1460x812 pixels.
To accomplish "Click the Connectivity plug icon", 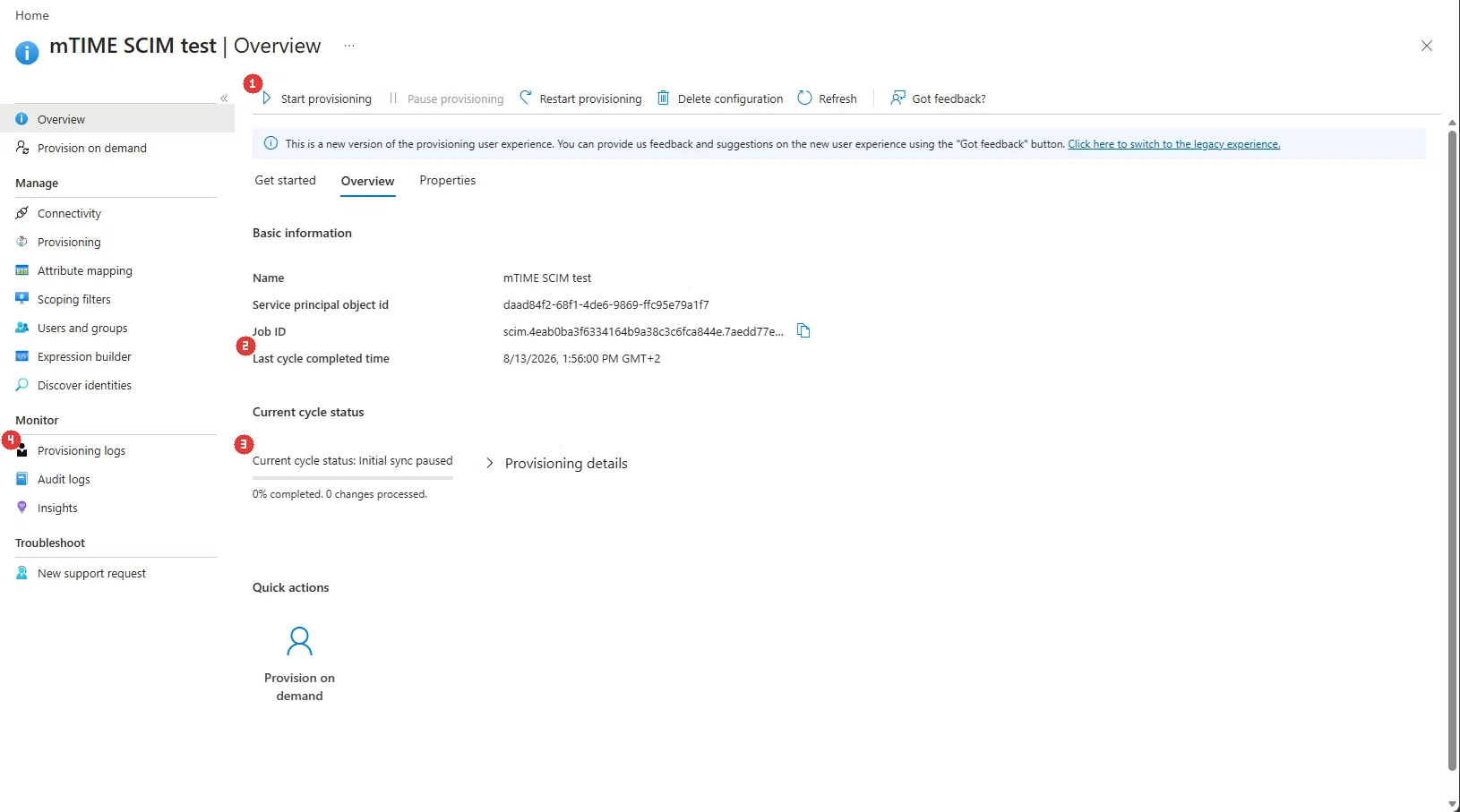I will tap(22, 213).
